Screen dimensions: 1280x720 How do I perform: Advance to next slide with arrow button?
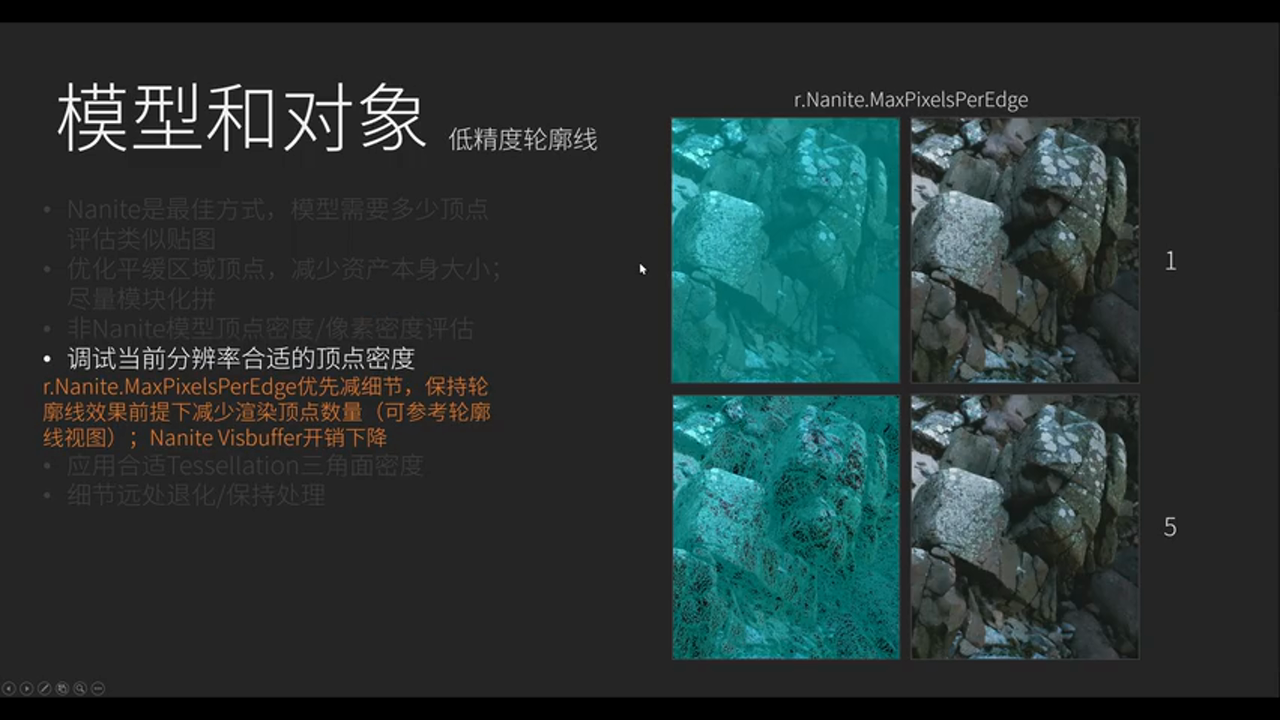[27, 688]
